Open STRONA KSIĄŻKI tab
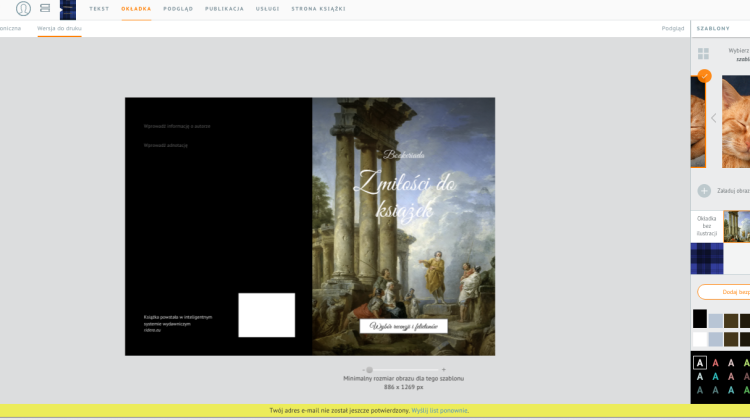This screenshot has height=420, width=750. tap(319, 9)
